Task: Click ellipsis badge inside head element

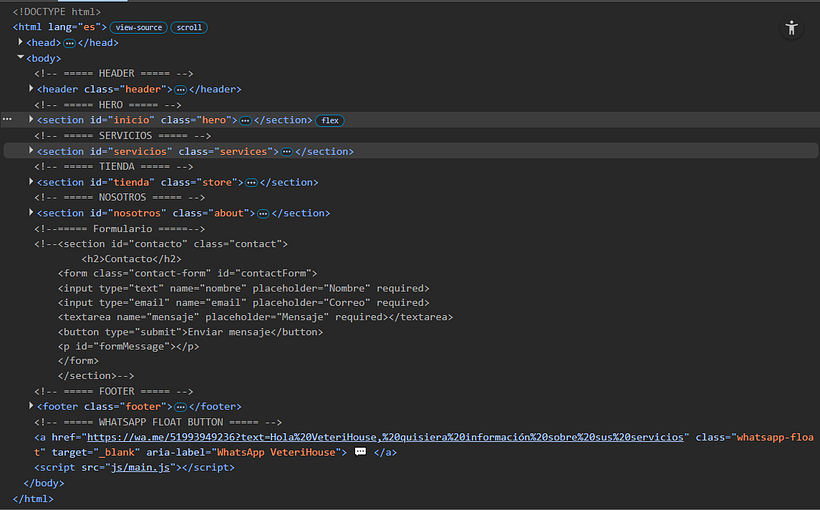Action: pos(69,43)
